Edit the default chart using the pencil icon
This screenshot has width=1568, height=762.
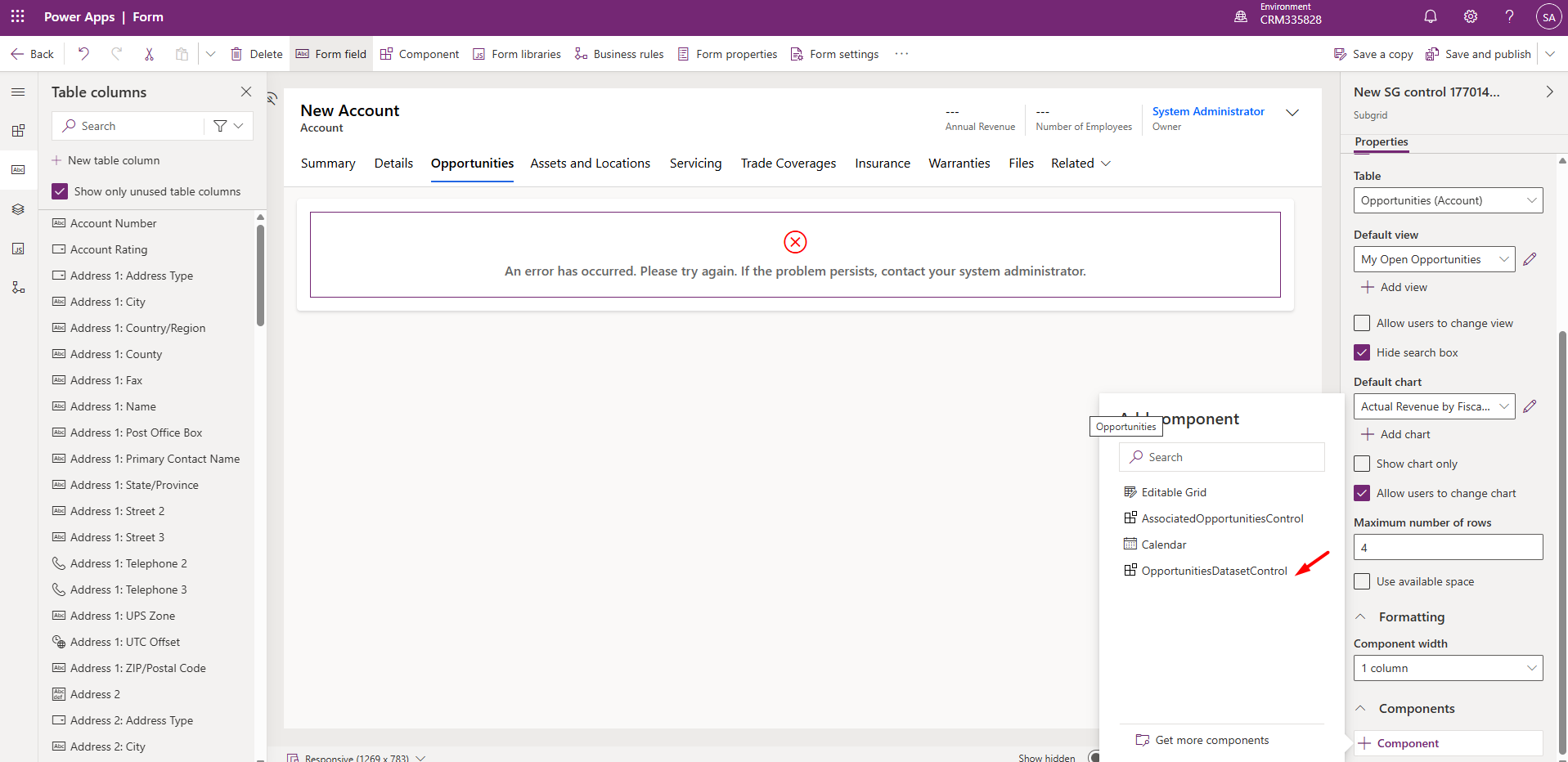1530,406
